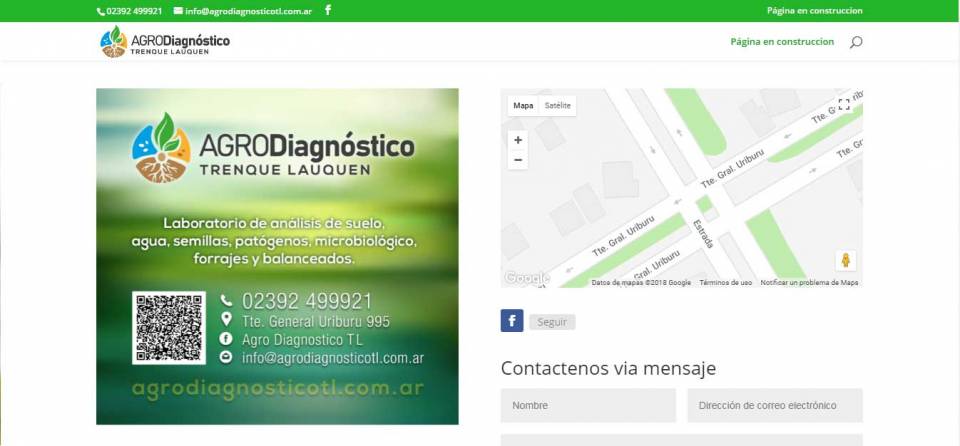Open 'Términos de uso' map link
The height and width of the screenshot is (446, 960).
[x=726, y=282]
